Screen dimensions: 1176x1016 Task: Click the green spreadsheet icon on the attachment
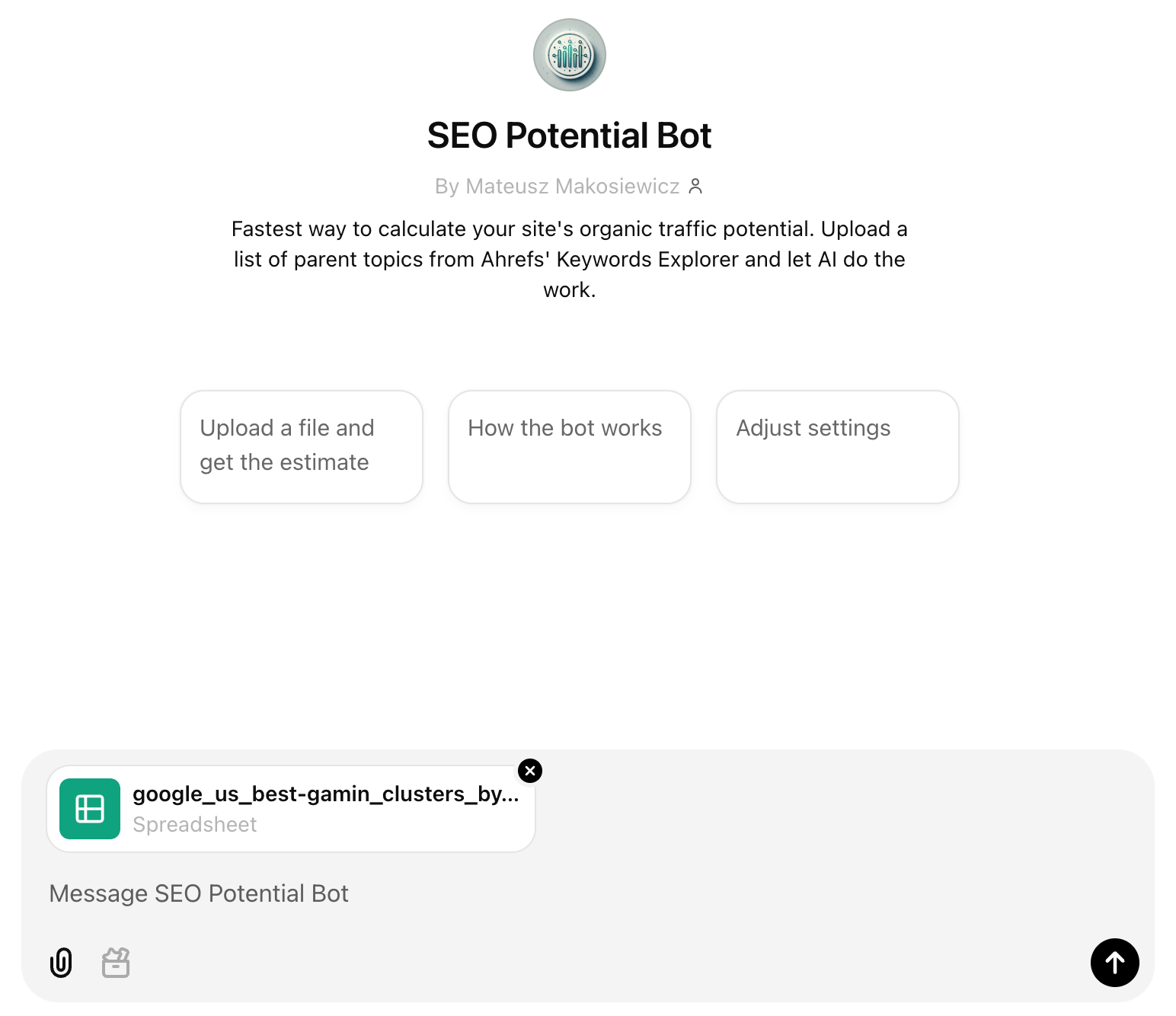tap(89, 809)
